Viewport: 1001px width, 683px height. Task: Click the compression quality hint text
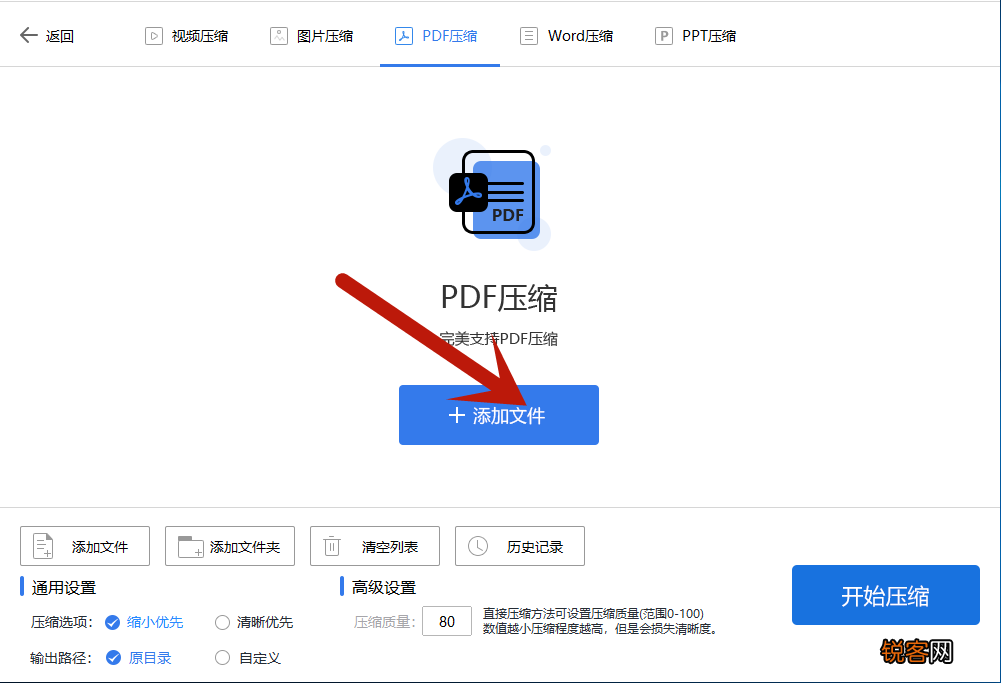601,621
